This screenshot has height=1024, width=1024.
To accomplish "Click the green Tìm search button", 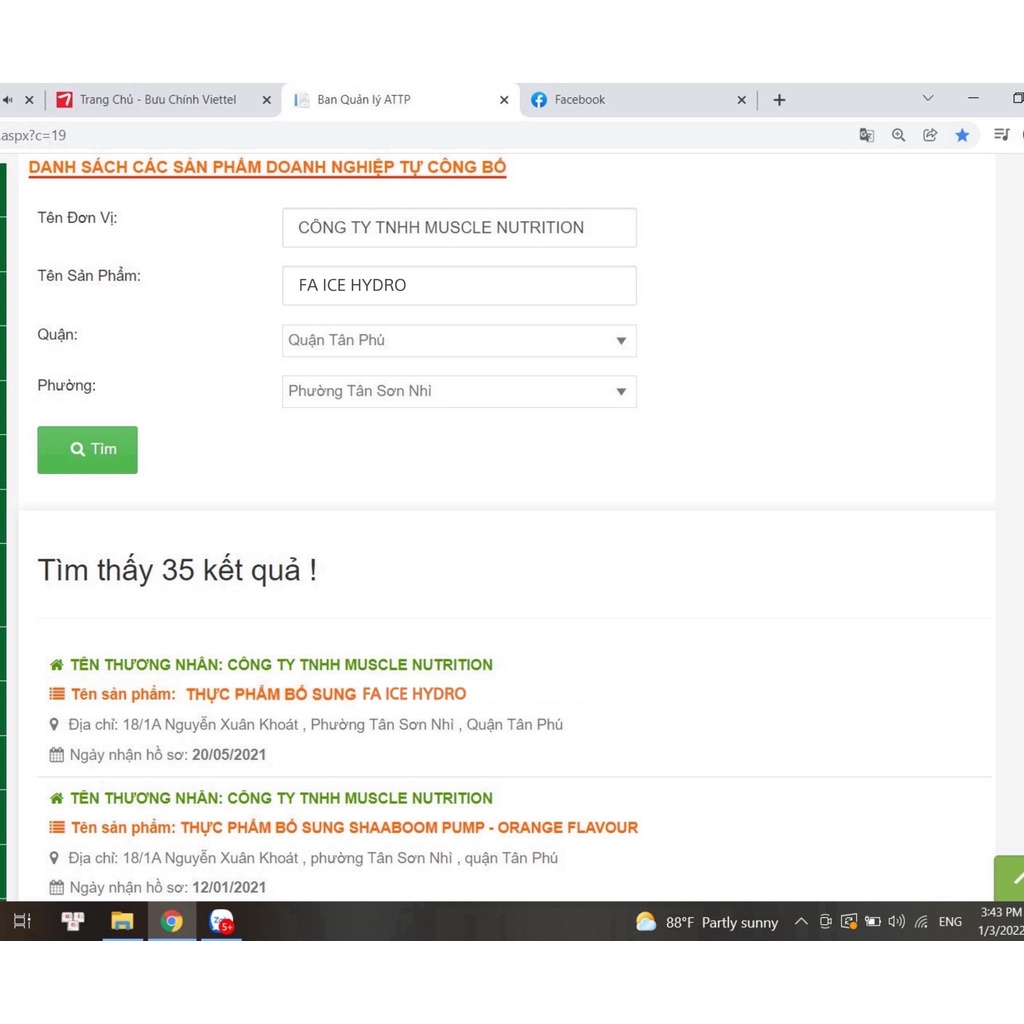I will (88, 450).
